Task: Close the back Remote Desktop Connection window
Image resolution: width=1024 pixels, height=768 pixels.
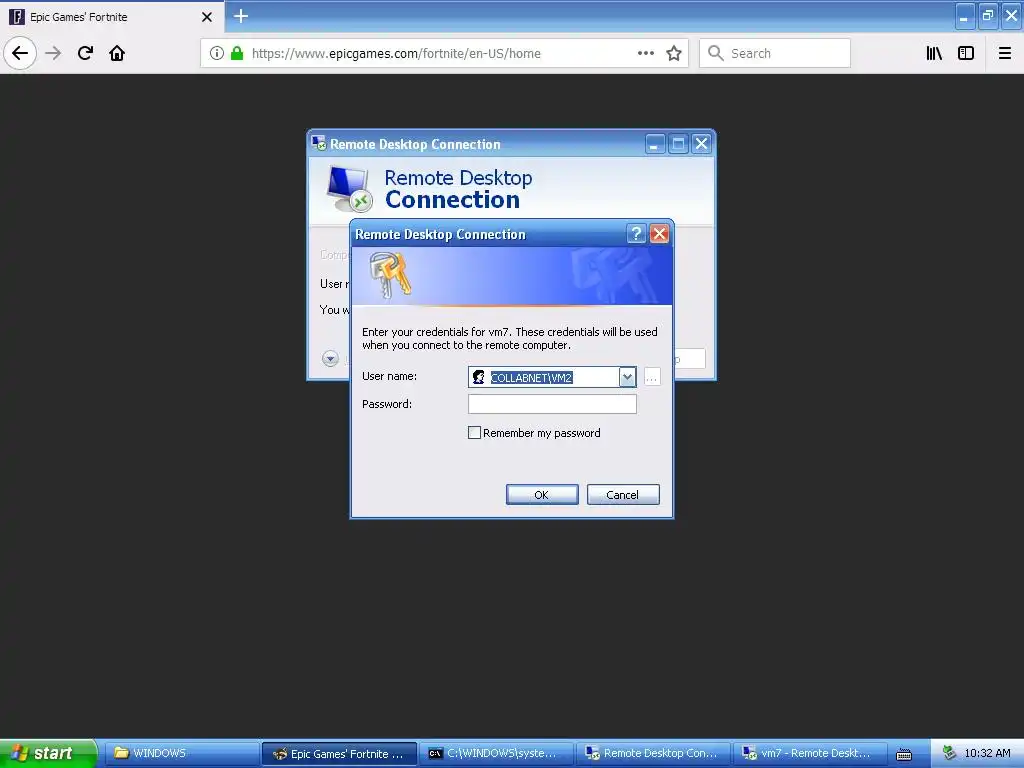Action: 701,144
